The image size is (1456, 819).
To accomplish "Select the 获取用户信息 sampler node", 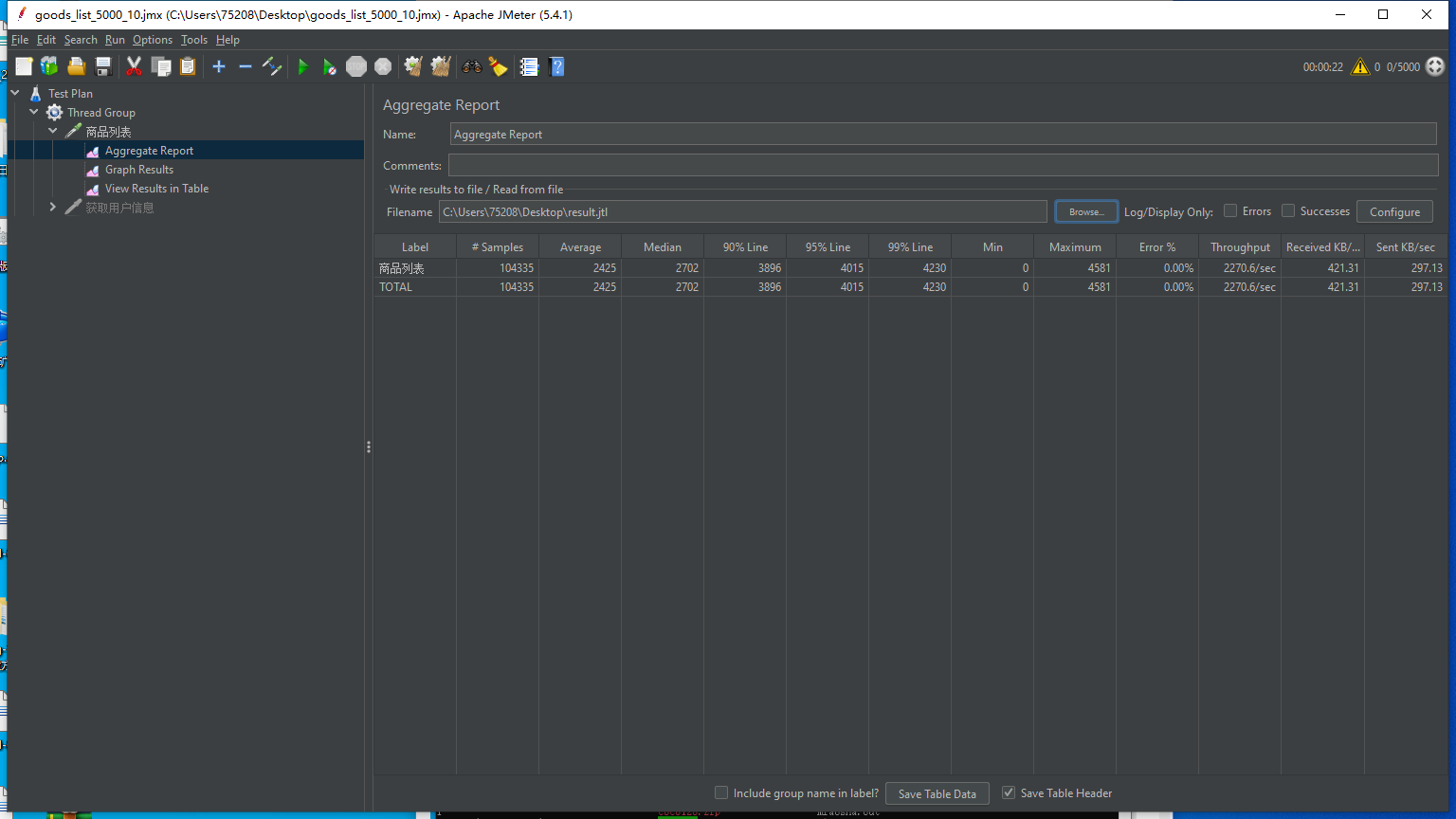I will (119, 207).
